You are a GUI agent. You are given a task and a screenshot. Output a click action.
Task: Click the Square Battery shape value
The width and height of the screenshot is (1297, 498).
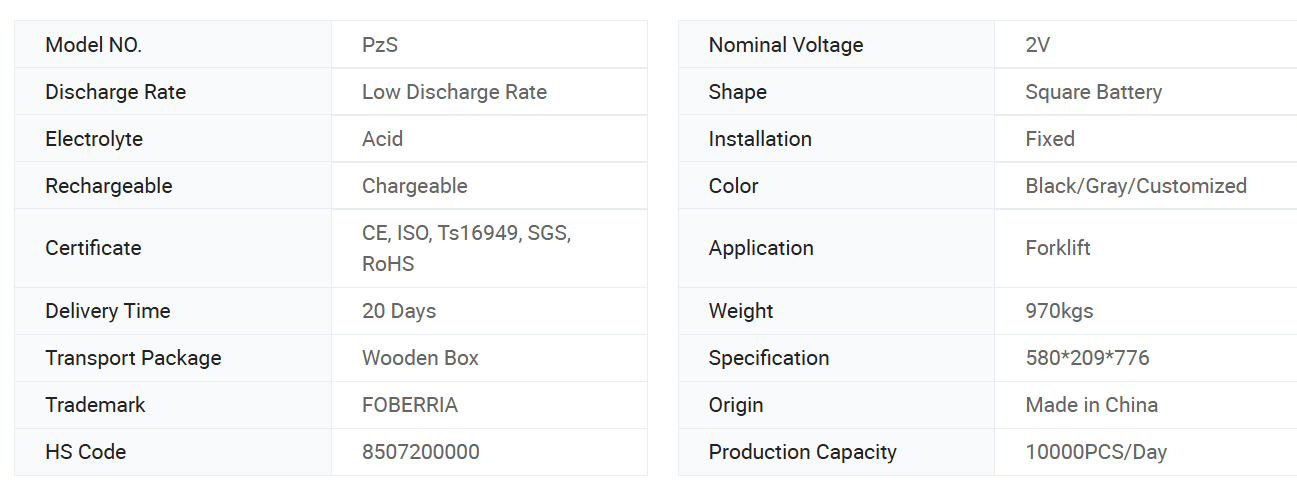[x=1093, y=92]
